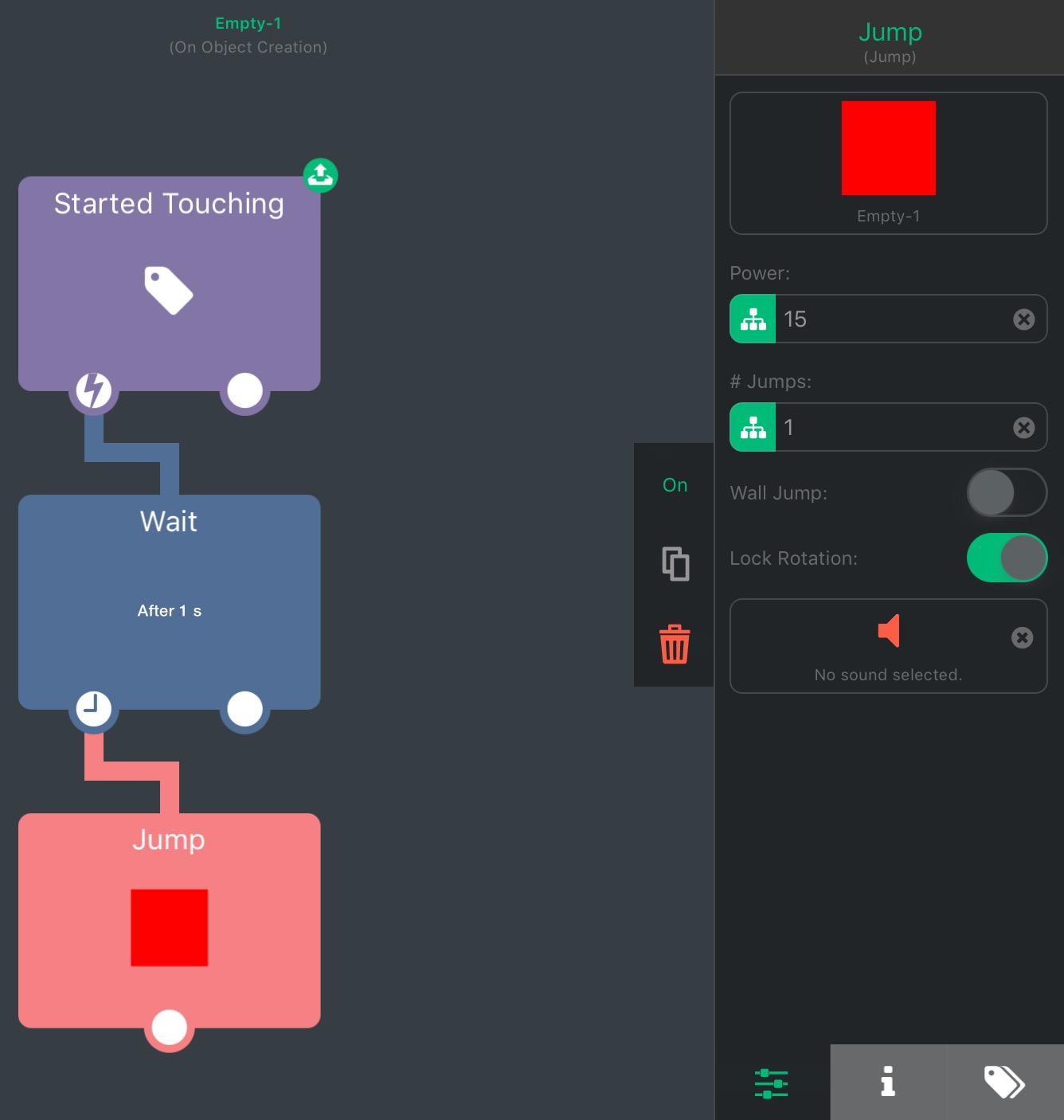Open the tags tab
The width and height of the screenshot is (1064, 1120).
[x=1004, y=1082]
